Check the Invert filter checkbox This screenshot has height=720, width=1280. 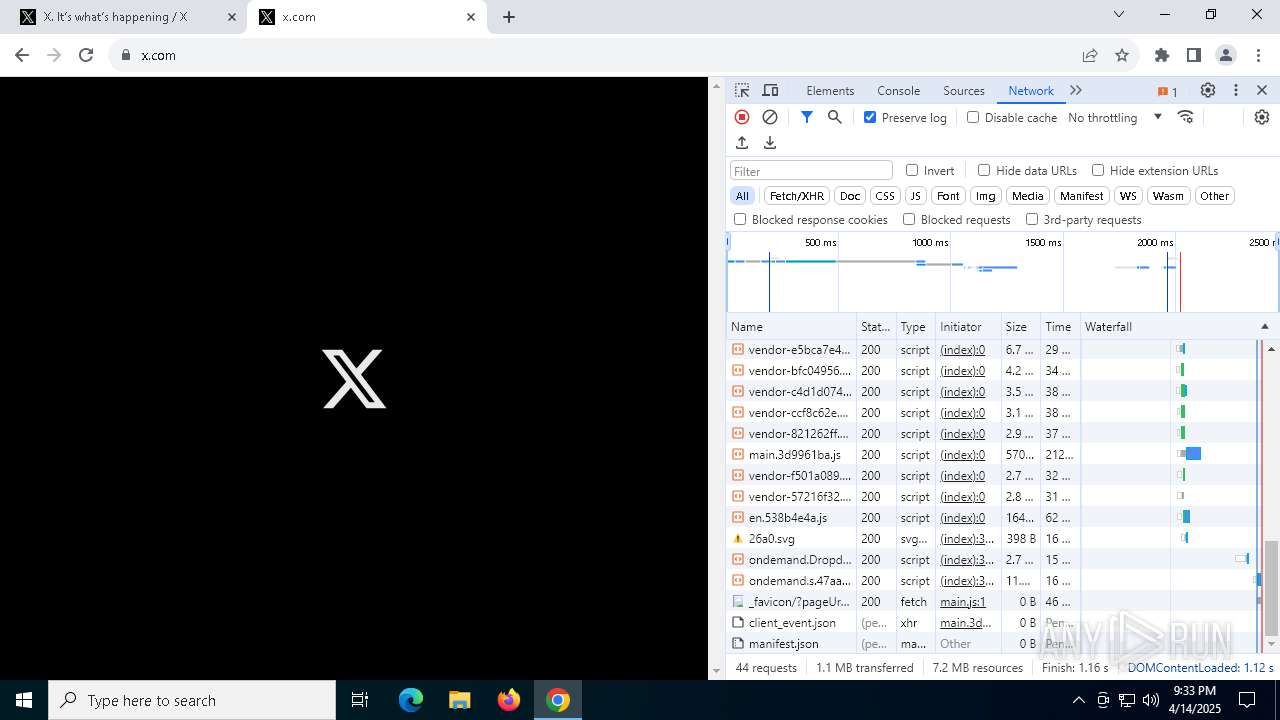912,170
